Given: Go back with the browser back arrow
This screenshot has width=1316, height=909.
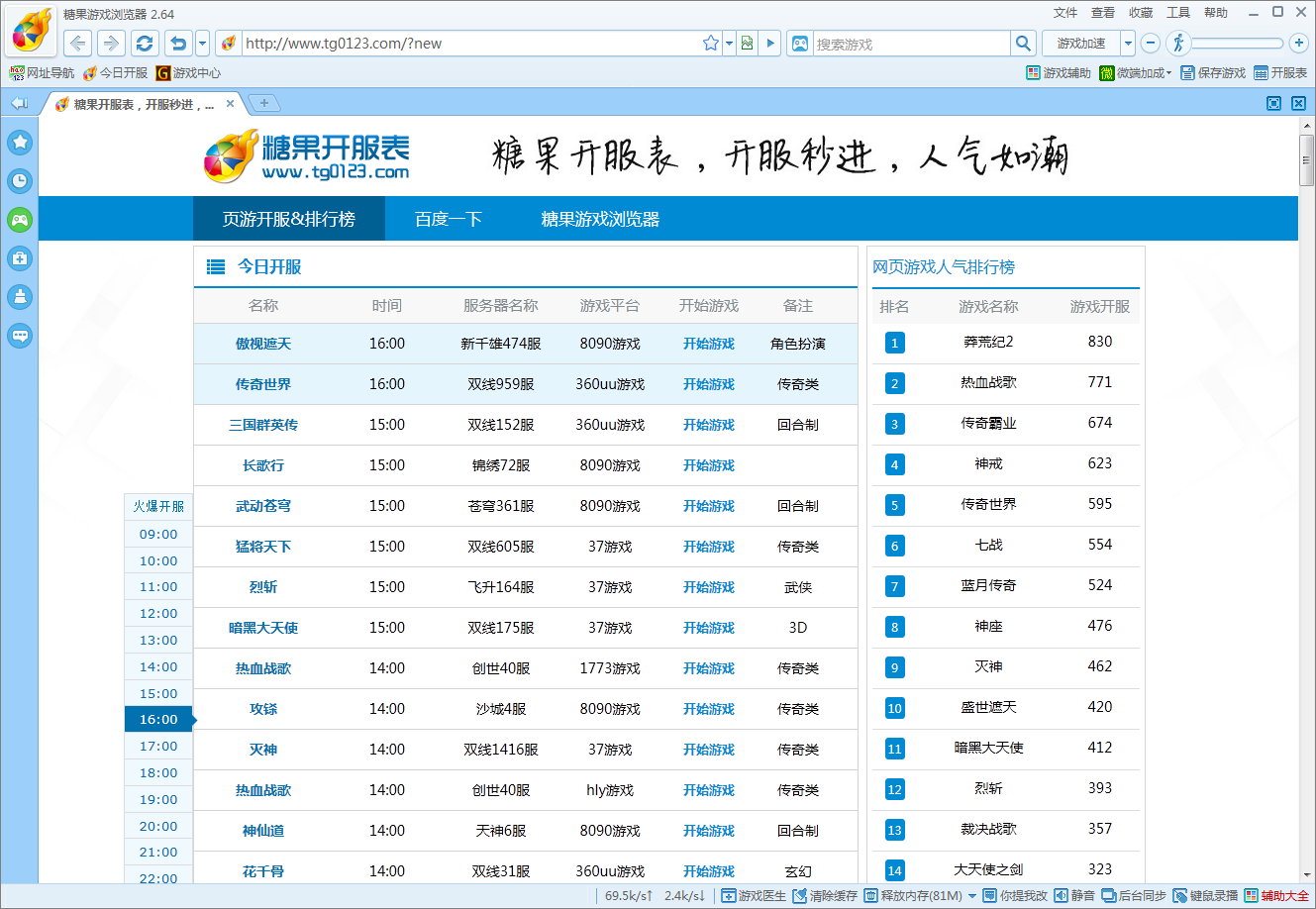Looking at the screenshot, I should (x=78, y=43).
